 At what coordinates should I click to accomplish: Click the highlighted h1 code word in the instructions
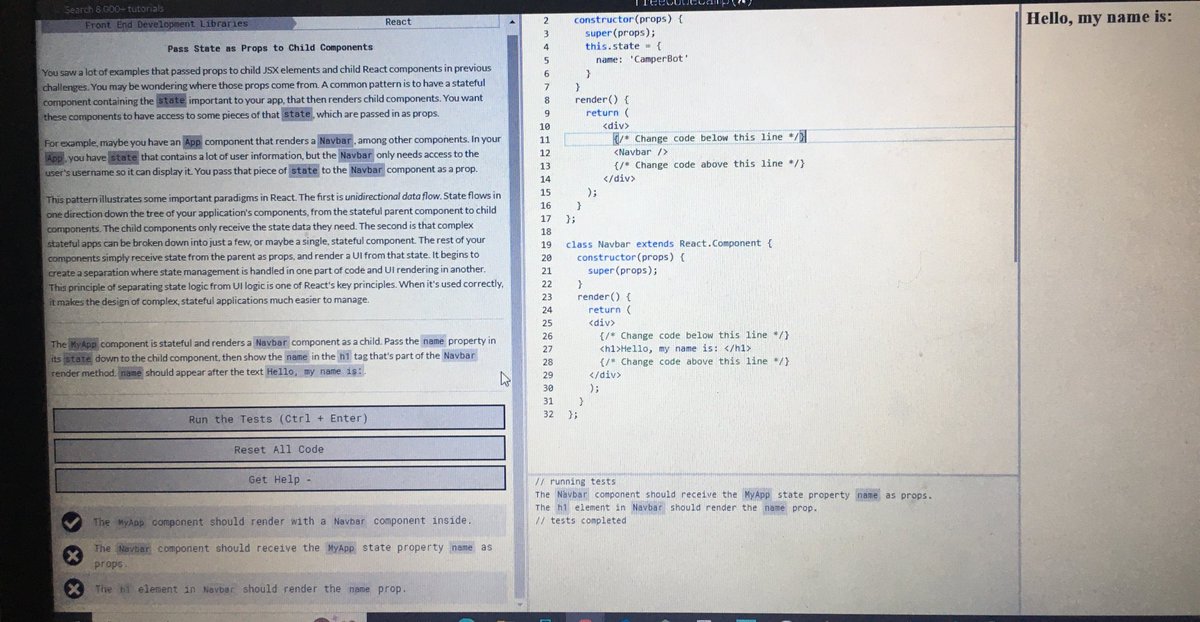(x=344, y=356)
